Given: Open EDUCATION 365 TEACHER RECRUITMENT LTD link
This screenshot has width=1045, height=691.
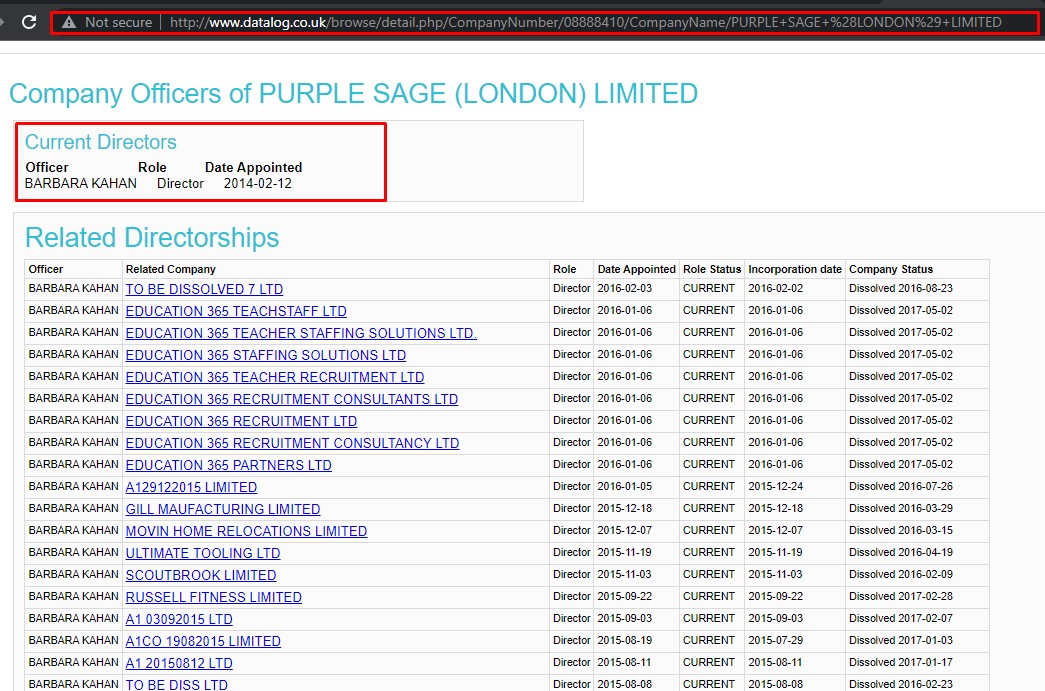Looking at the screenshot, I should pos(275,377).
